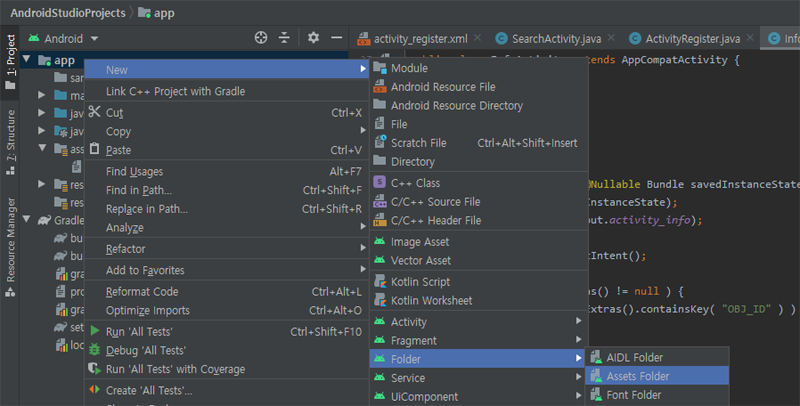Image resolution: width=800 pixels, height=406 pixels.
Task: Click the Collapse All icon in project panel
Action: 284,38
